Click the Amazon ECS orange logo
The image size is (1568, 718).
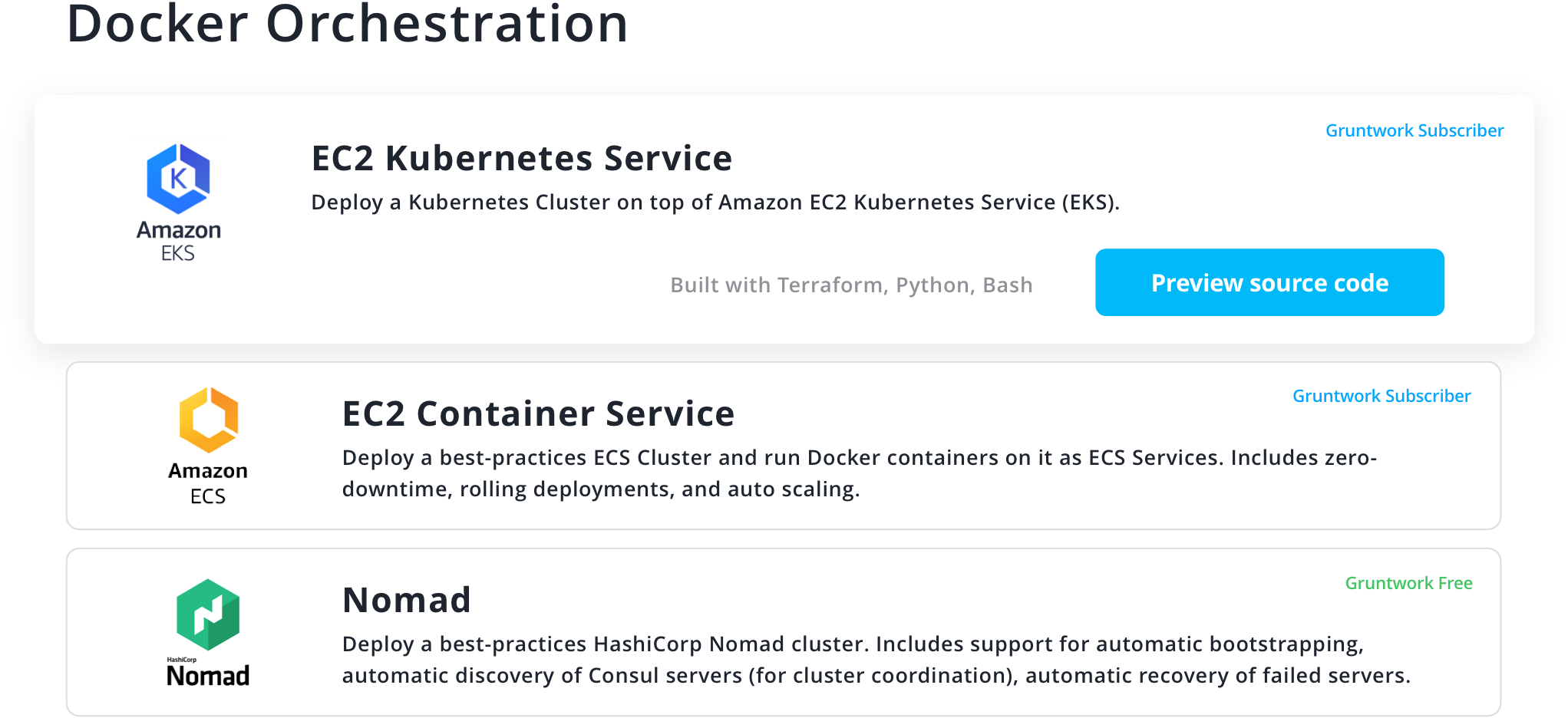(x=208, y=420)
